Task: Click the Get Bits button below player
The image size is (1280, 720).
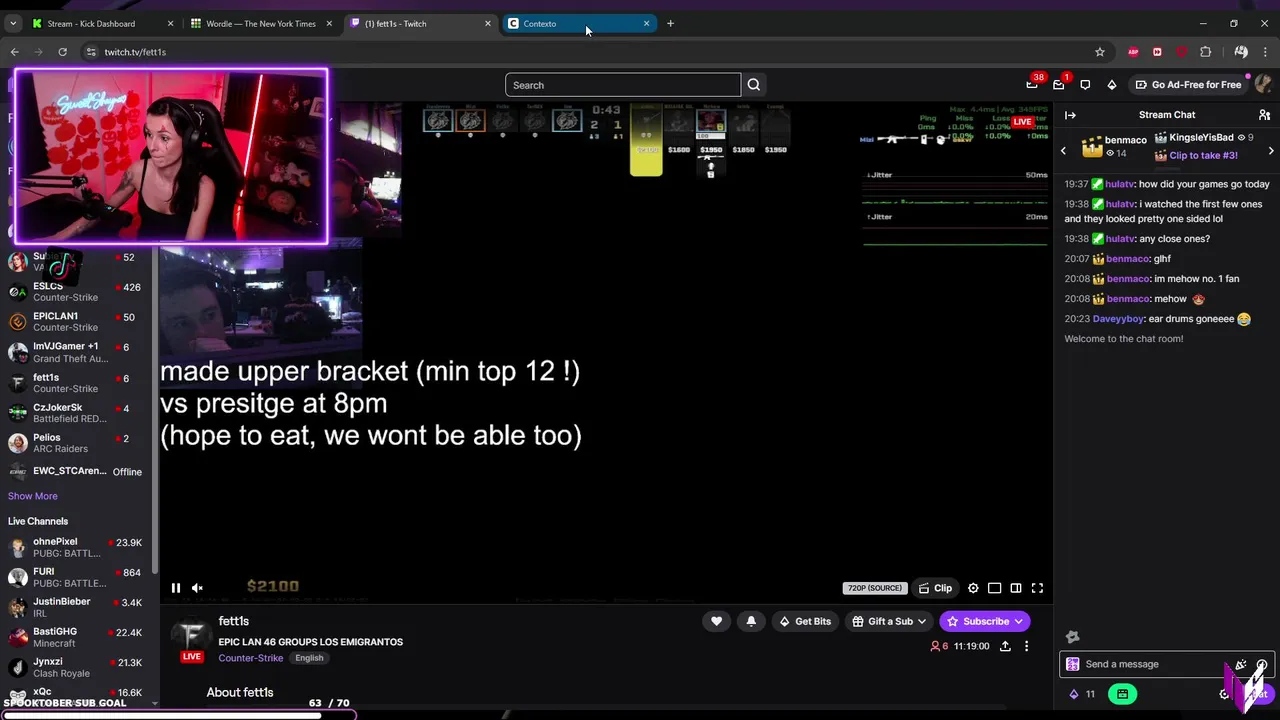Action: click(805, 622)
